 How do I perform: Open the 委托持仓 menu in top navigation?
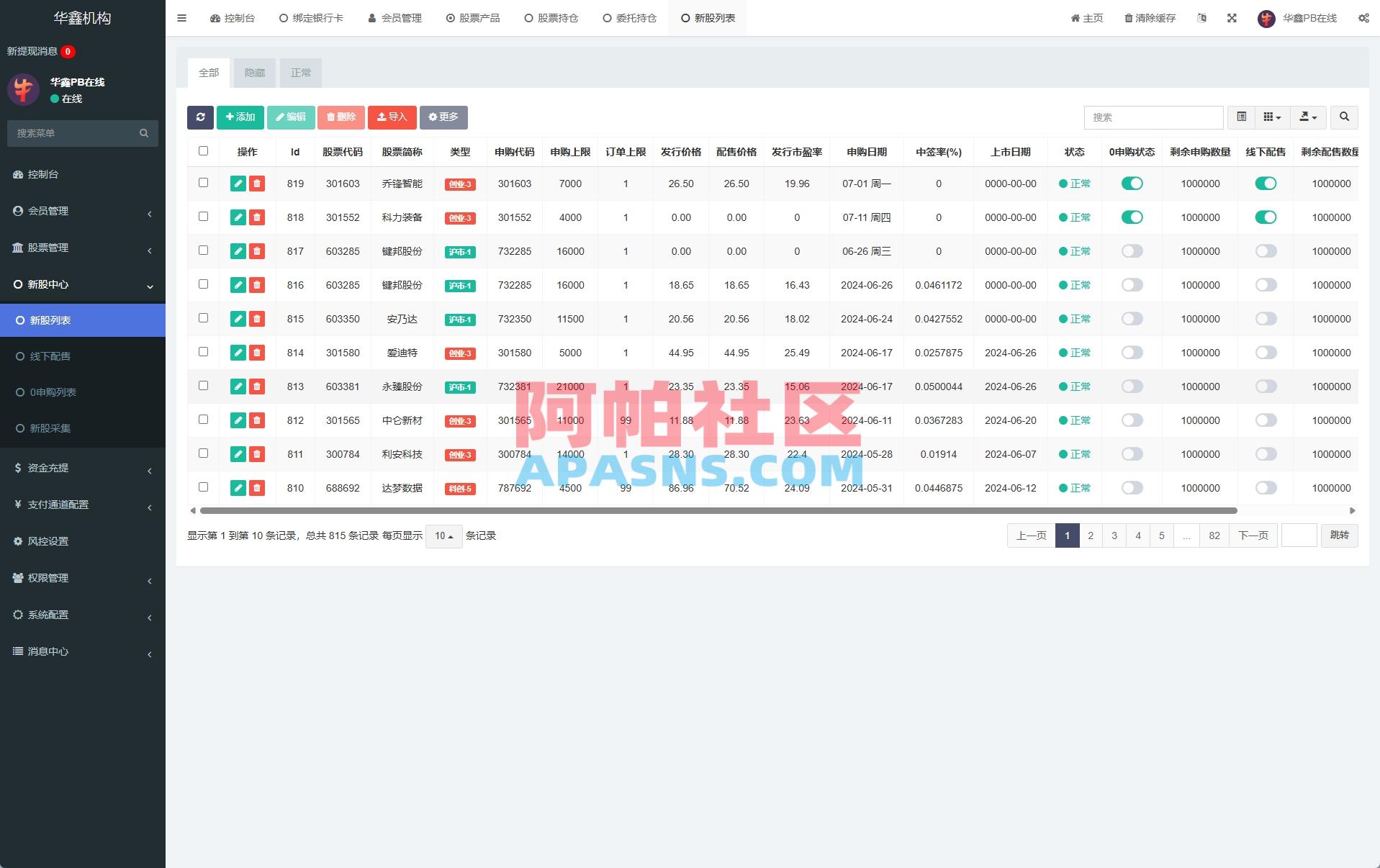pyautogui.click(x=628, y=18)
